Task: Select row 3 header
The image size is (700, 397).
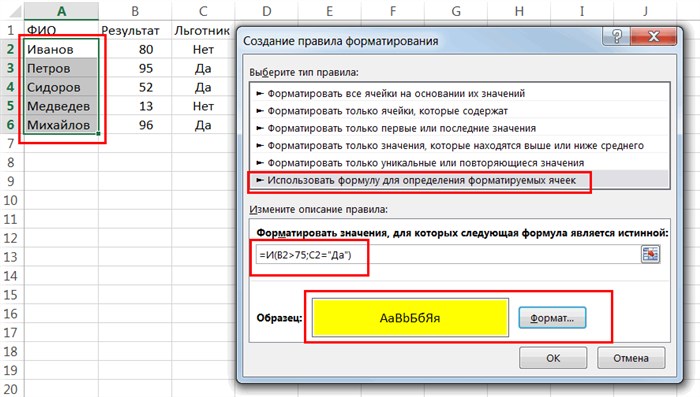Action: (x=11, y=68)
